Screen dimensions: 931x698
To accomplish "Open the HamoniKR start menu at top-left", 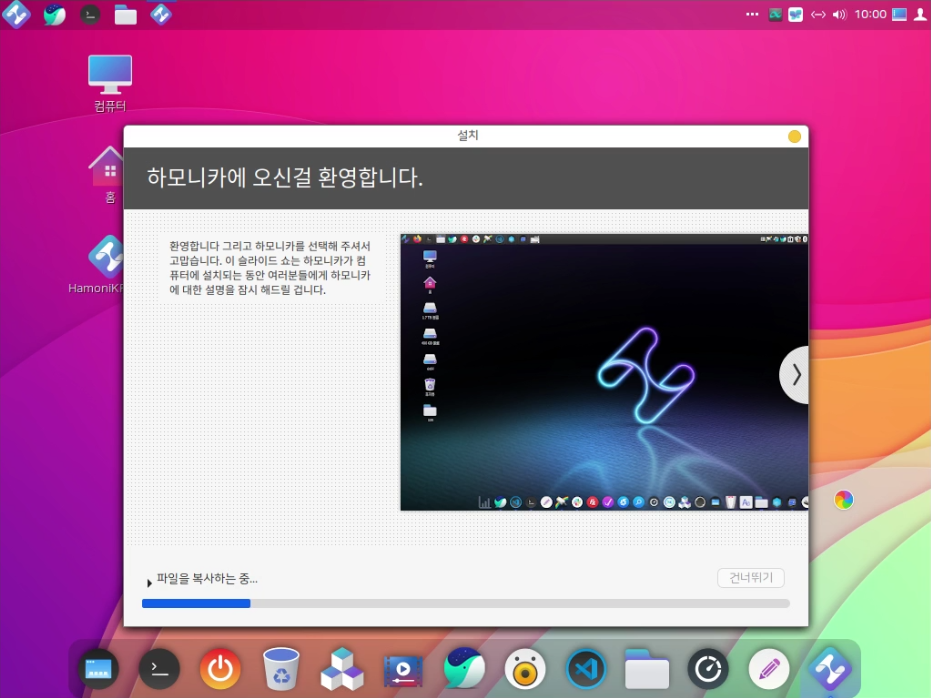I will click(x=17, y=14).
